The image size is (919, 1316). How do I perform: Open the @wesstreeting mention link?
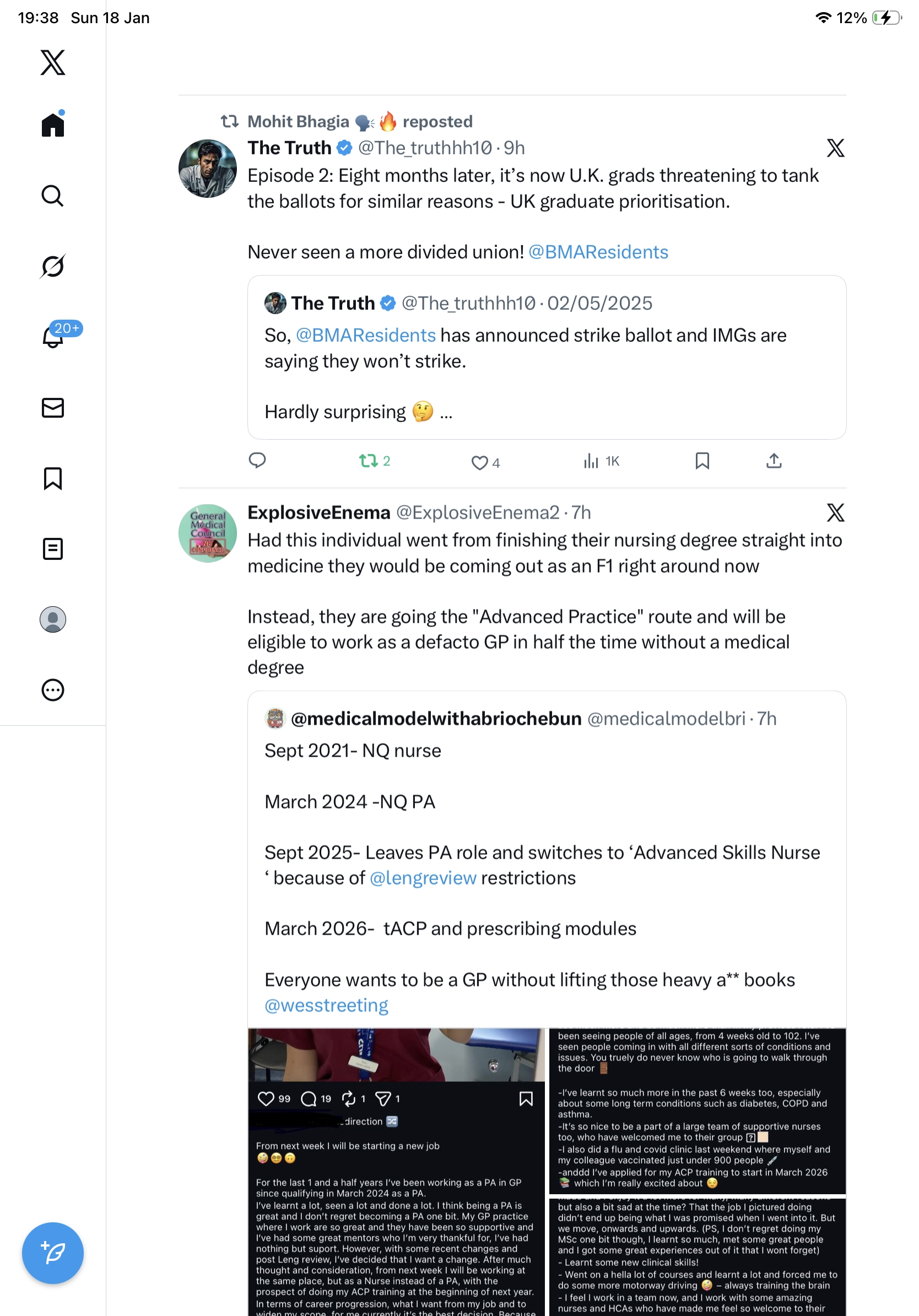(326, 1005)
